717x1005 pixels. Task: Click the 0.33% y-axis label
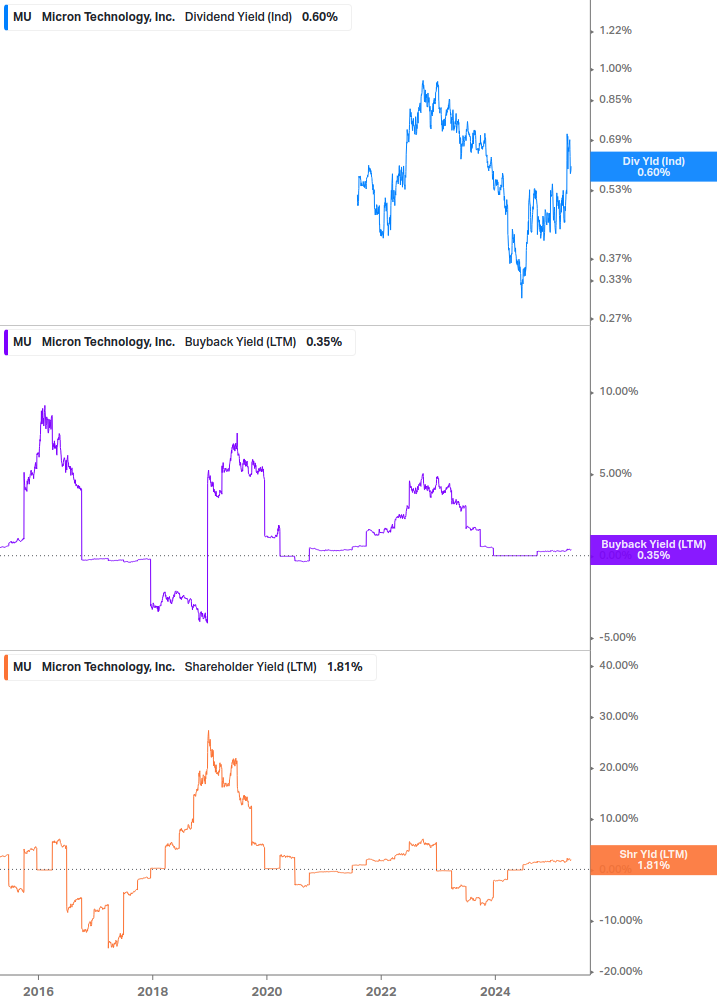pos(615,279)
